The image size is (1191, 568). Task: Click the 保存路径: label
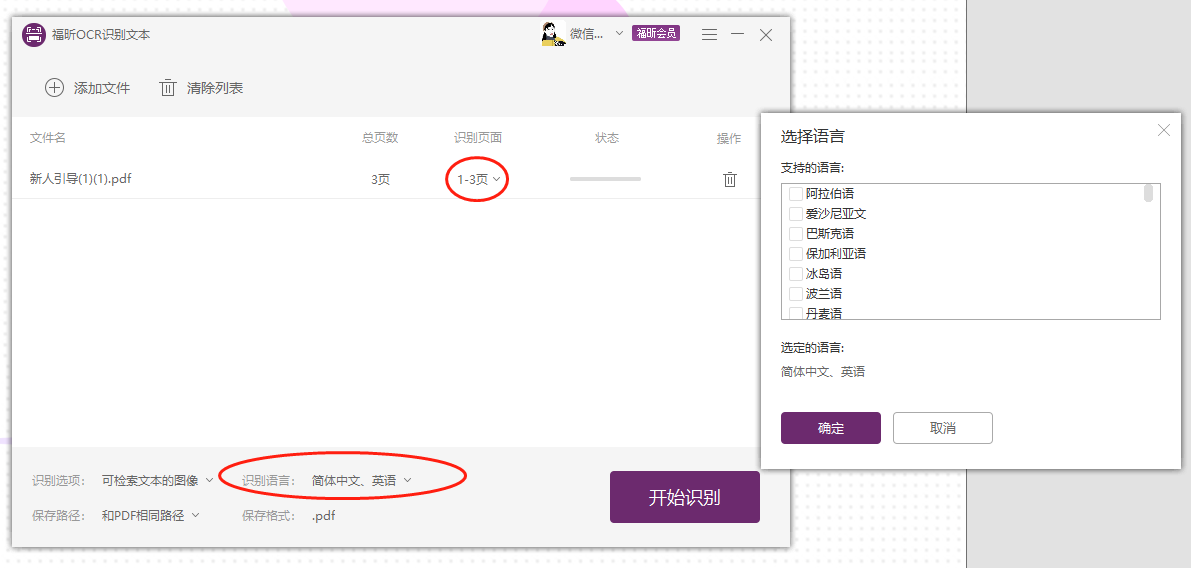[59, 516]
